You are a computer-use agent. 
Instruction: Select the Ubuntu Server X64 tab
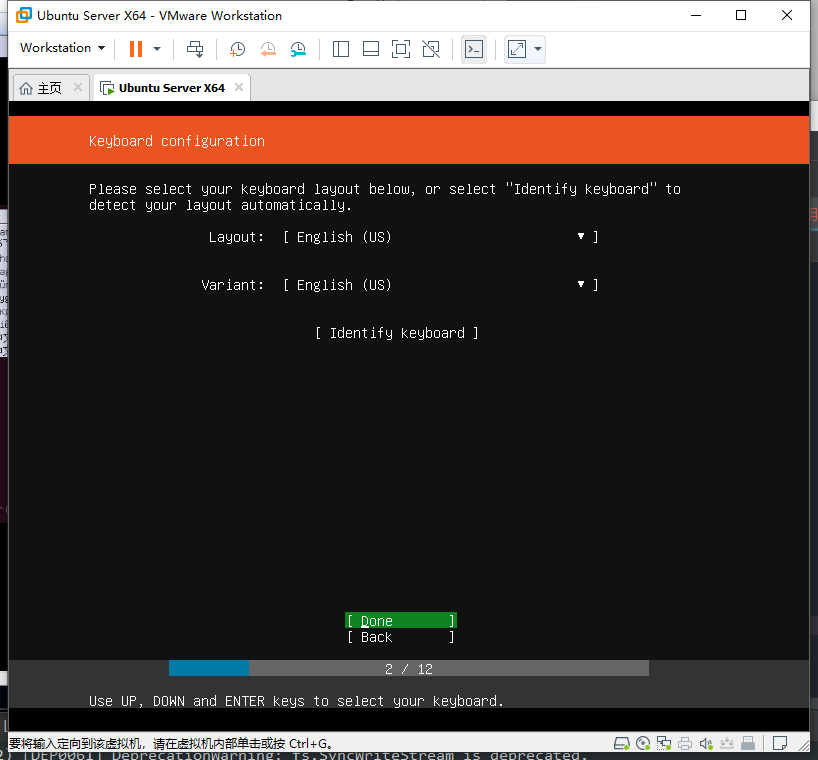pyautogui.click(x=163, y=88)
